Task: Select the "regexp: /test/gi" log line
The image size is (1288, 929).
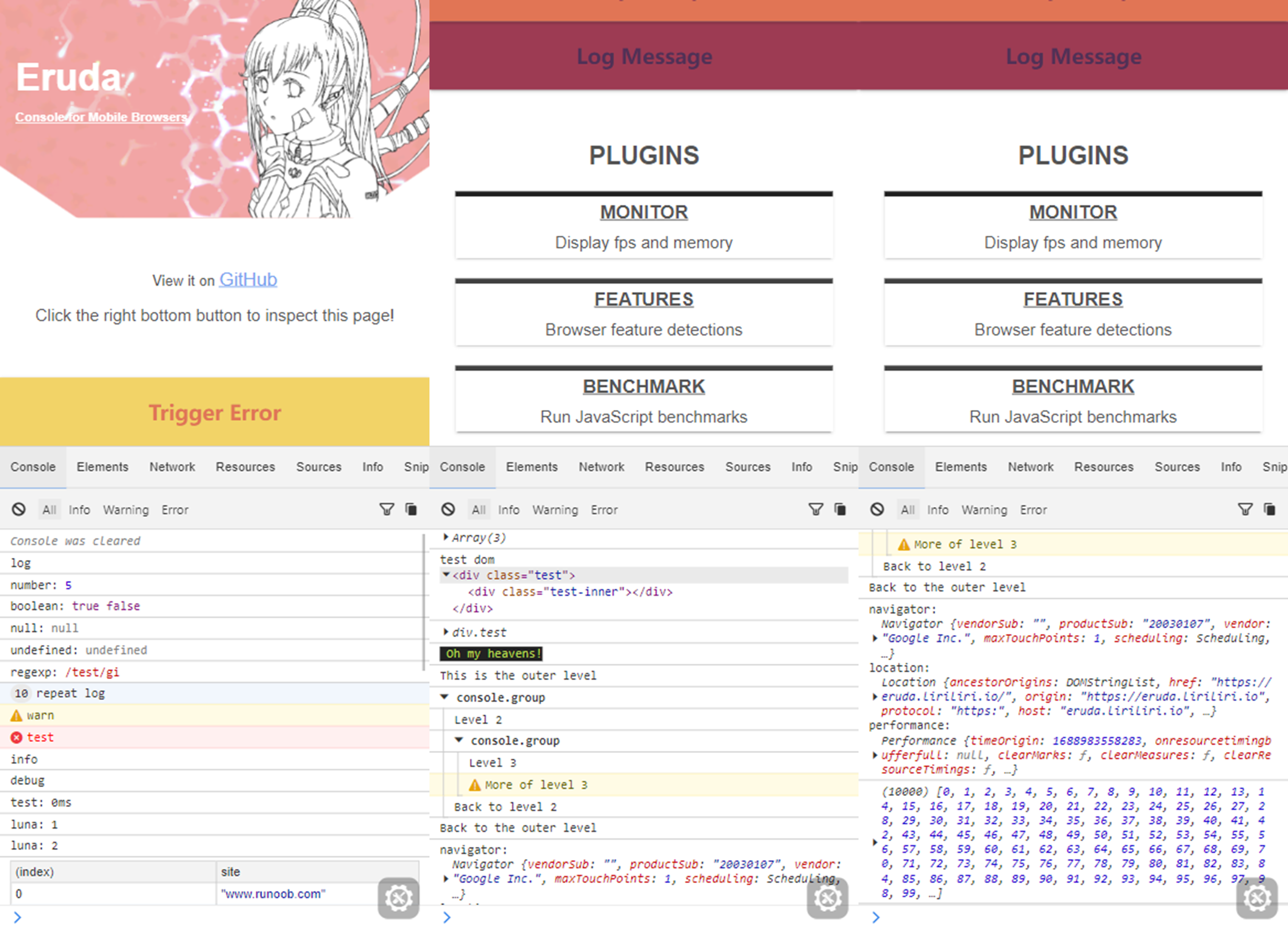Action: click(x=215, y=672)
